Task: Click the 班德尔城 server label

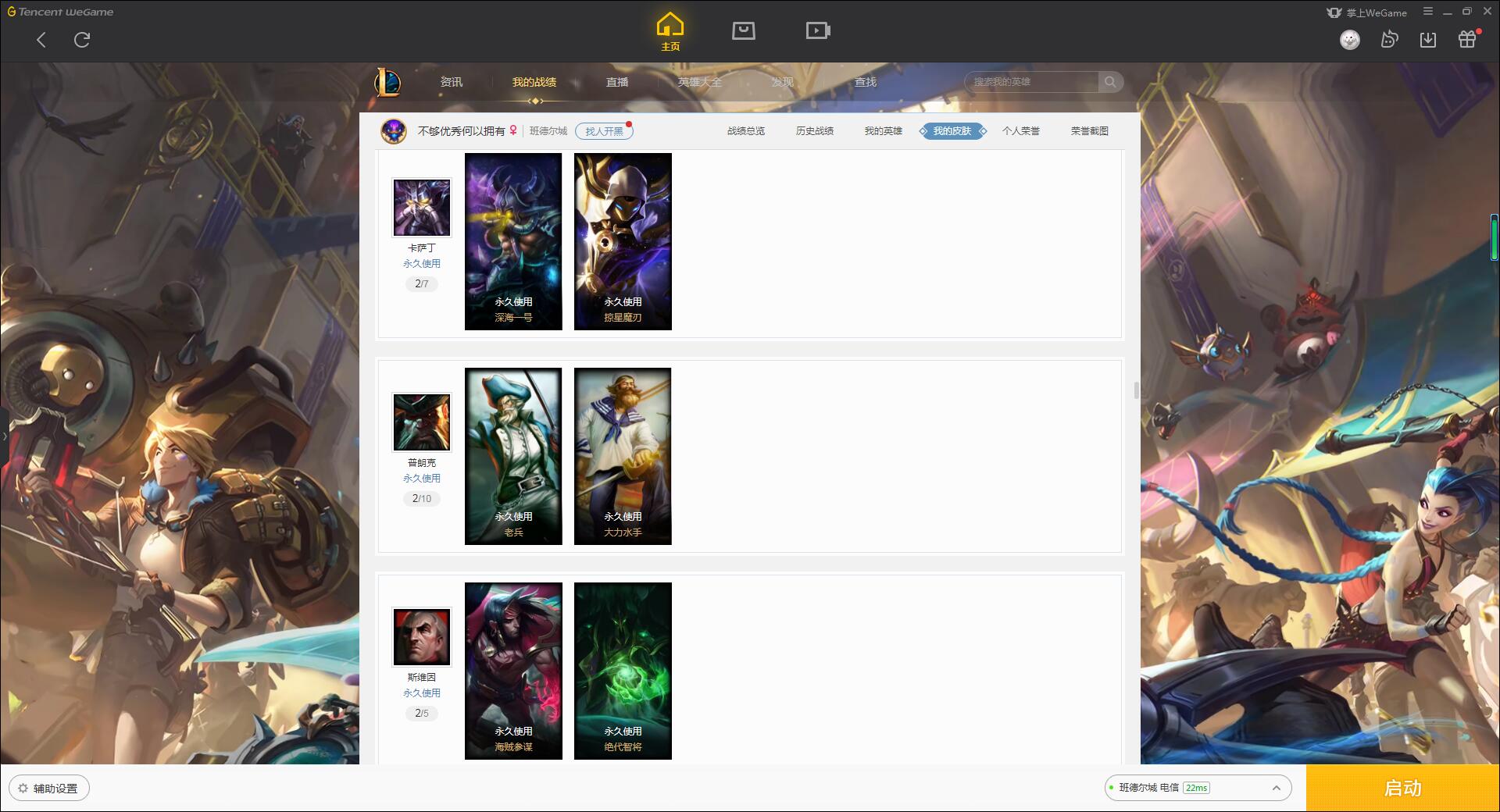Action: point(548,131)
